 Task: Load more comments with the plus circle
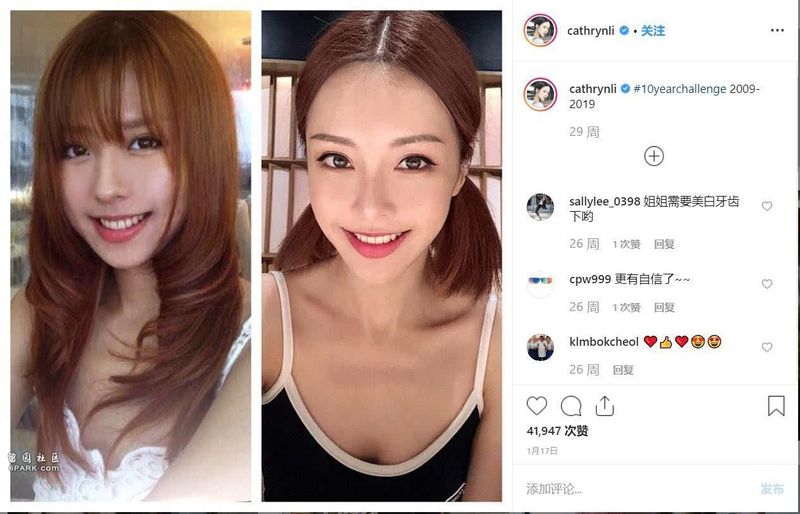654,156
